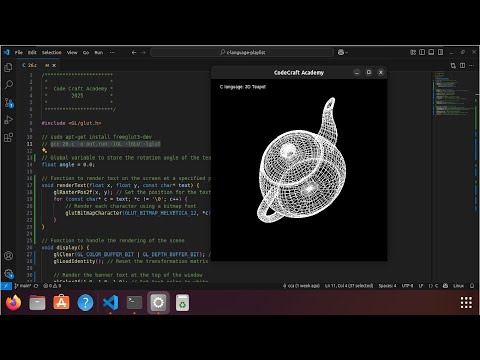Image resolution: width=480 pixels, height=360 pixels.
Task: Click the git blame 'cca (1 week ago)' entry
Action: [301, 286]
